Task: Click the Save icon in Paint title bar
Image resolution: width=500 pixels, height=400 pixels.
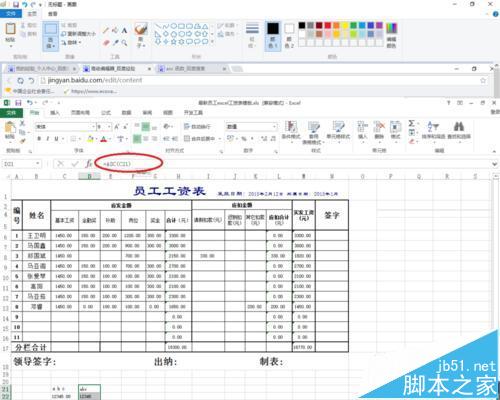Action: point(16,4)
